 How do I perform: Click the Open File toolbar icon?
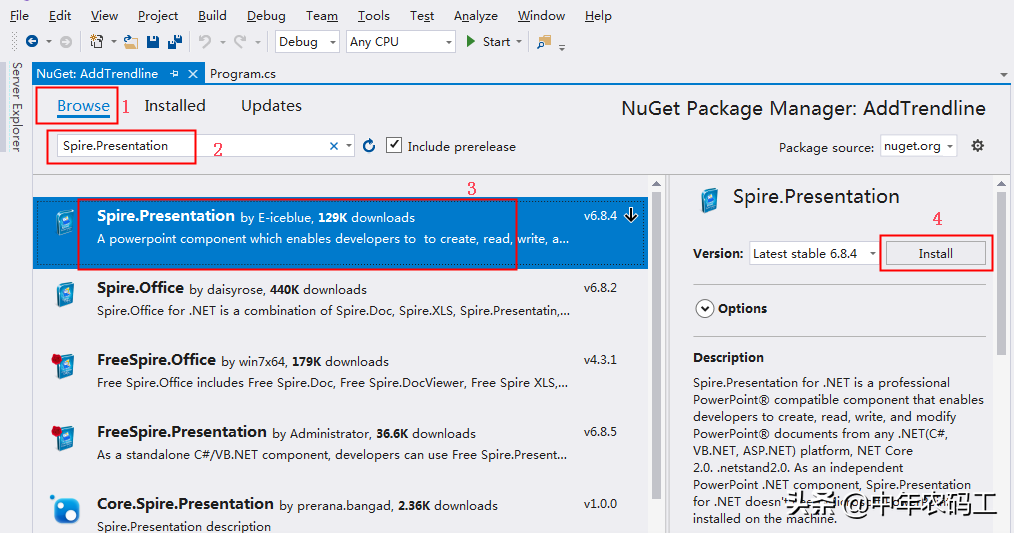coord(131,42)
